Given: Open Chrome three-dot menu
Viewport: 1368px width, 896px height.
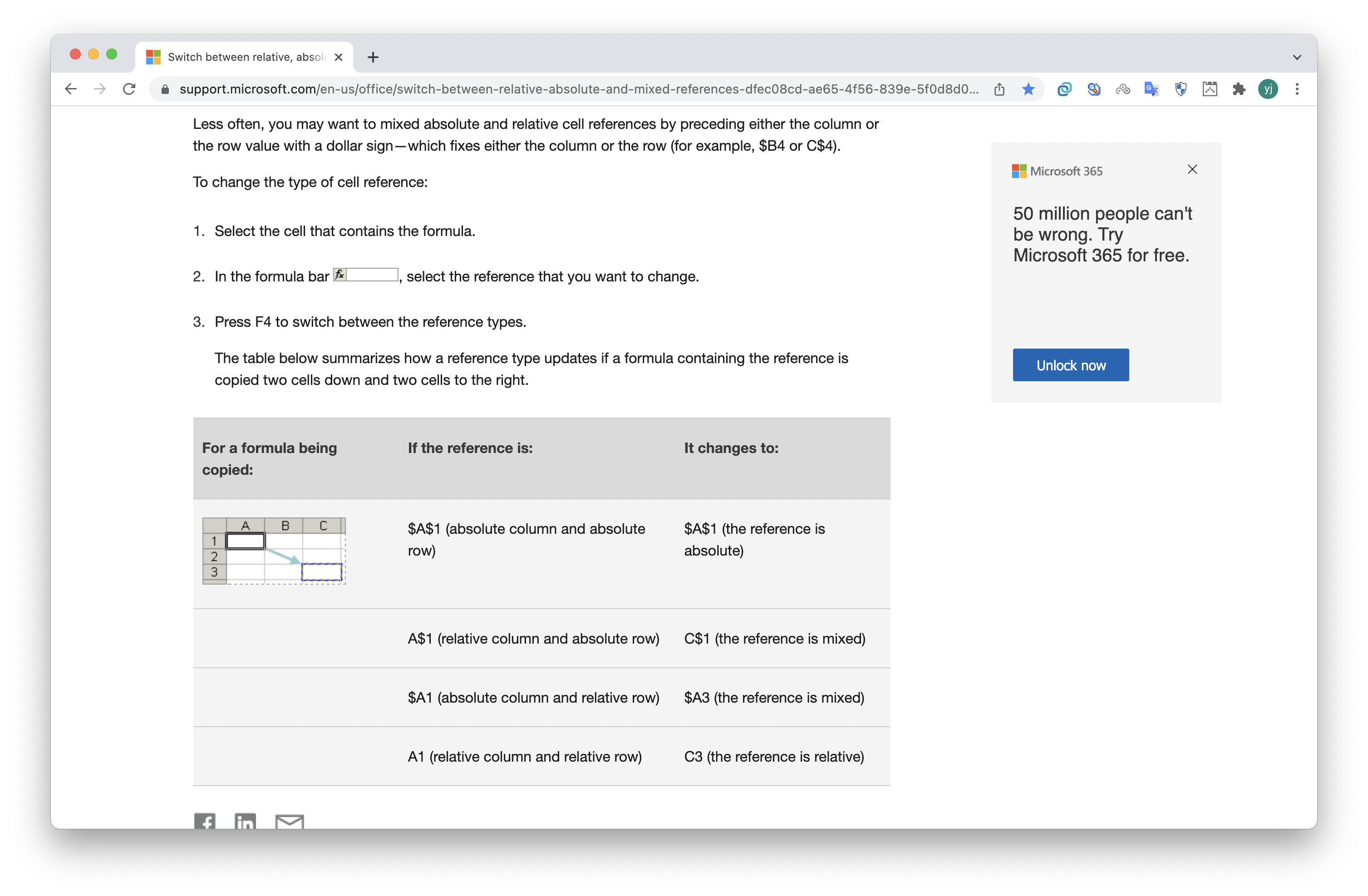Looking at the screenshot, I should tap(1297, 89).
